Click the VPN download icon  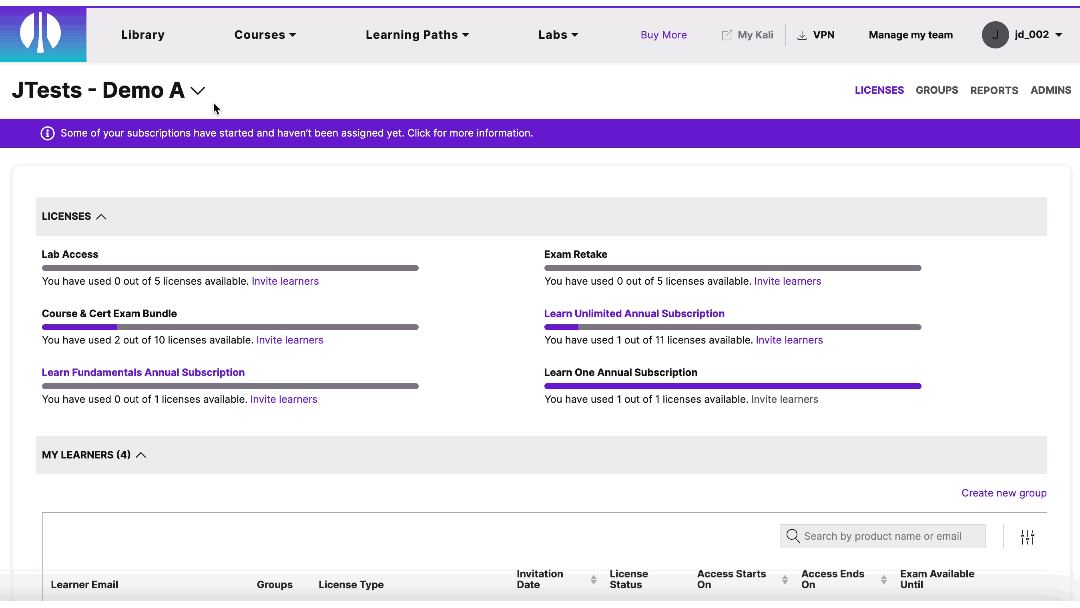click(800, 34)
